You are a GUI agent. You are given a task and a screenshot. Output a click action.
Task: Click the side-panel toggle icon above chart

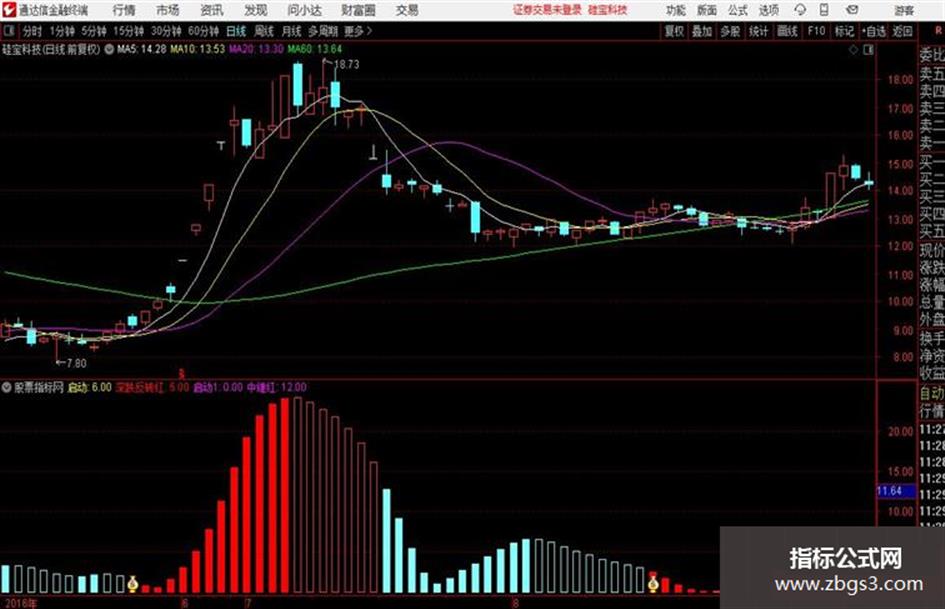tap(868, 50)
